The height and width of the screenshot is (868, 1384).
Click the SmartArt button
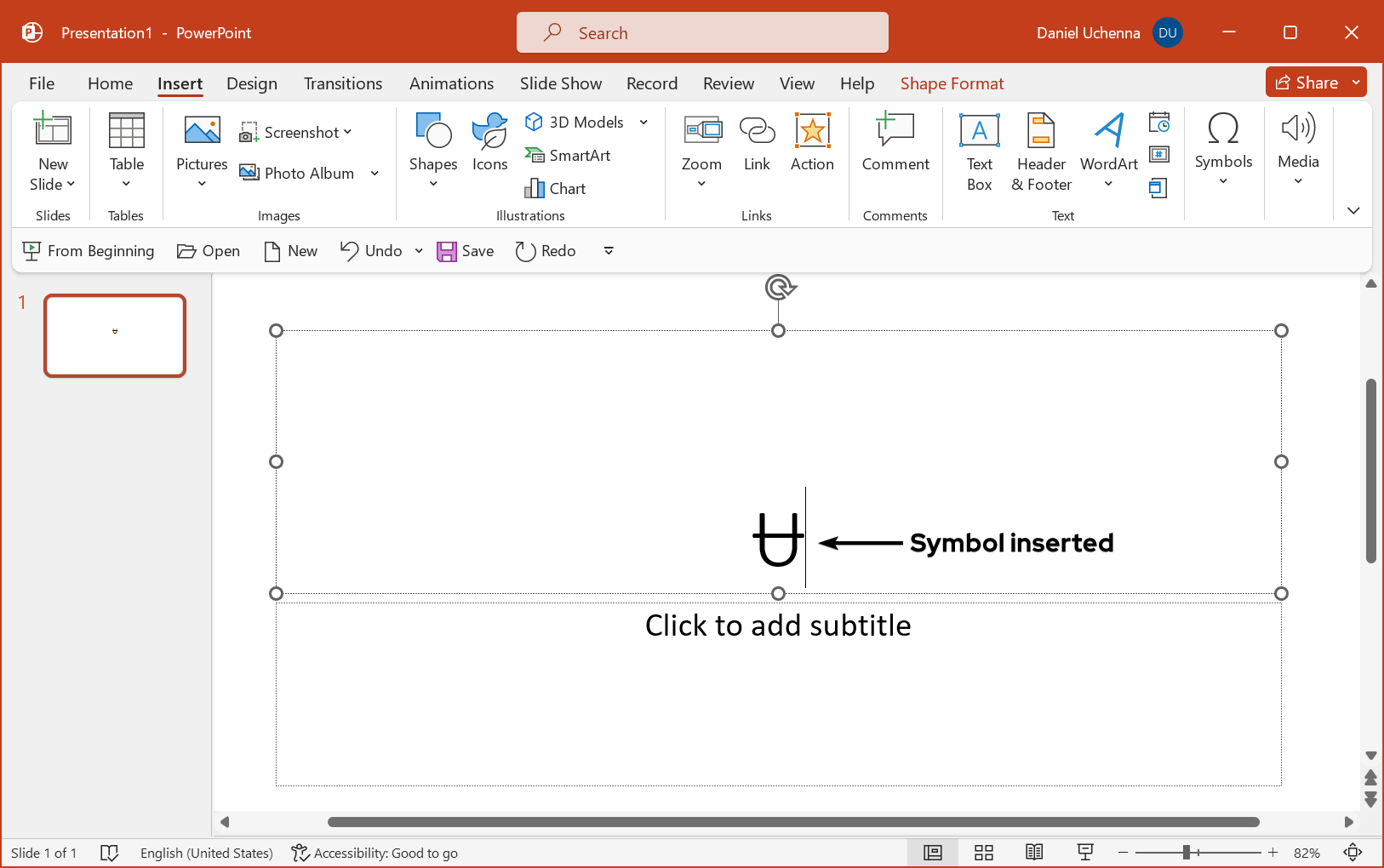[x=568, y=155]
